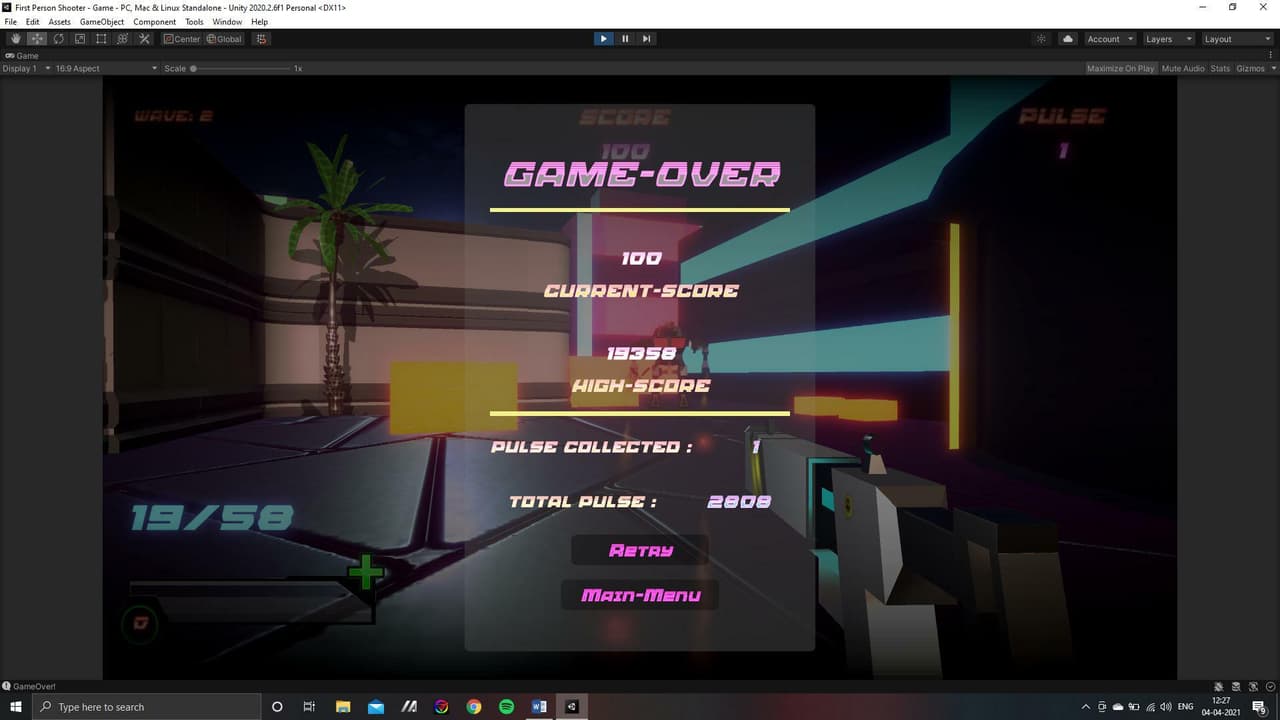This screenshot has height=720, width=1280.
Task: Toggle Center pivot mode
Action: [x=182, y=39]
